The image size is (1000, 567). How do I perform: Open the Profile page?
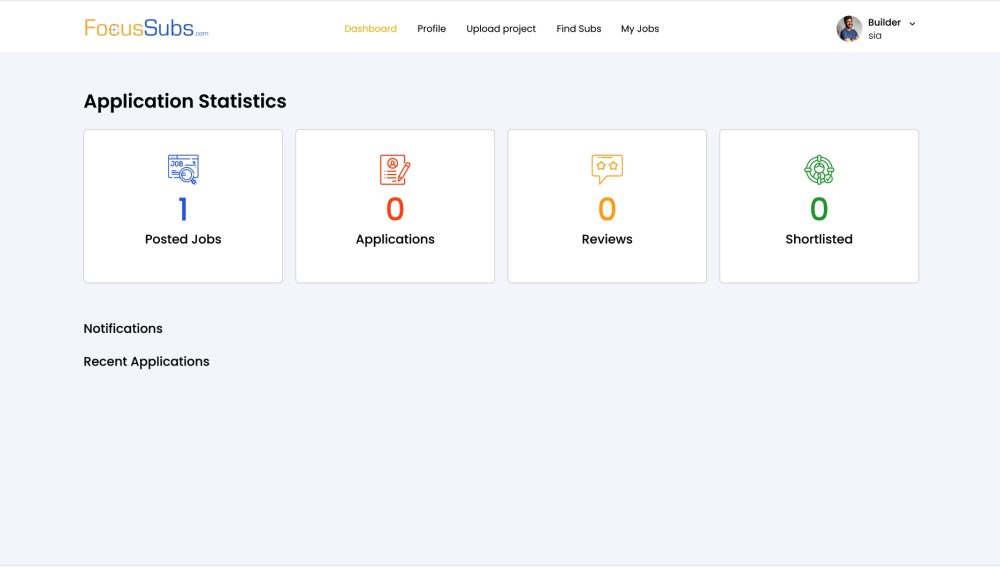pos(431,29)
